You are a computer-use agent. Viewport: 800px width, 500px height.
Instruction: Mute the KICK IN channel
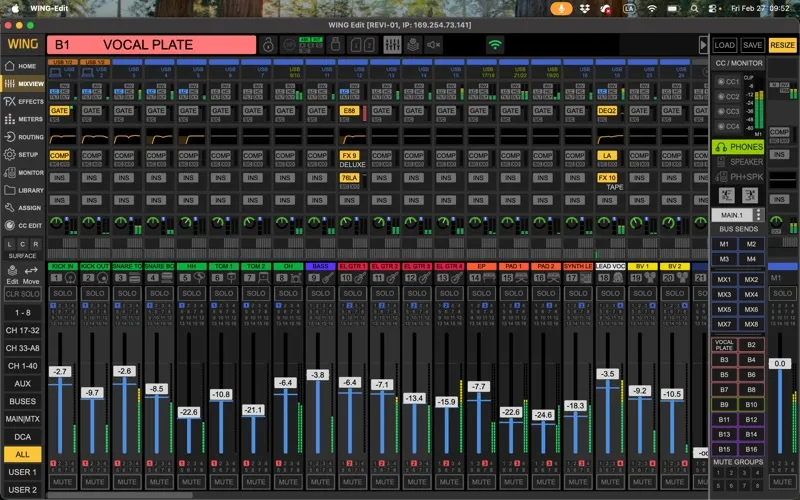coord(63,482)
